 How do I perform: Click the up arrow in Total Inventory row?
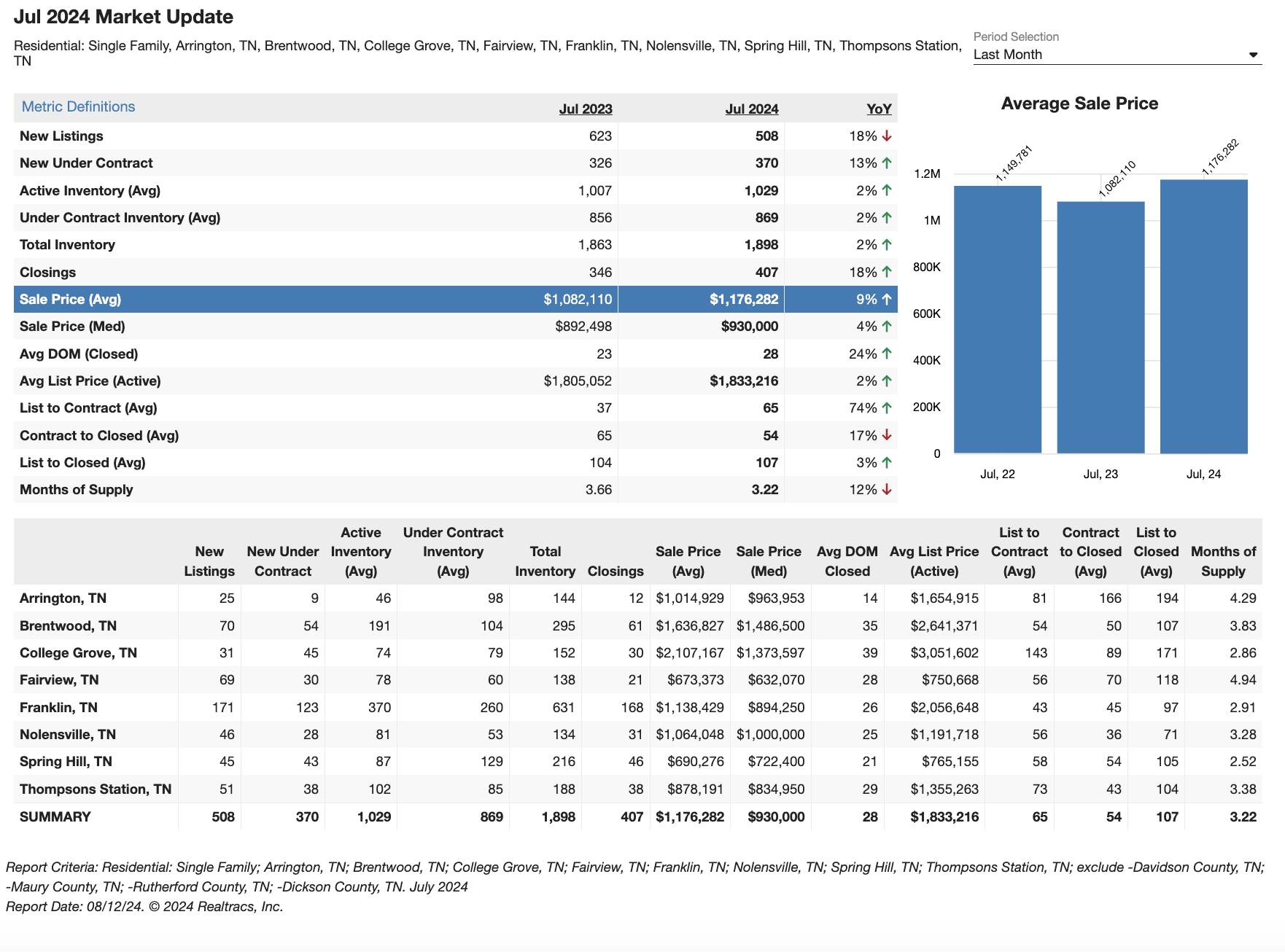tap(887, 245)
